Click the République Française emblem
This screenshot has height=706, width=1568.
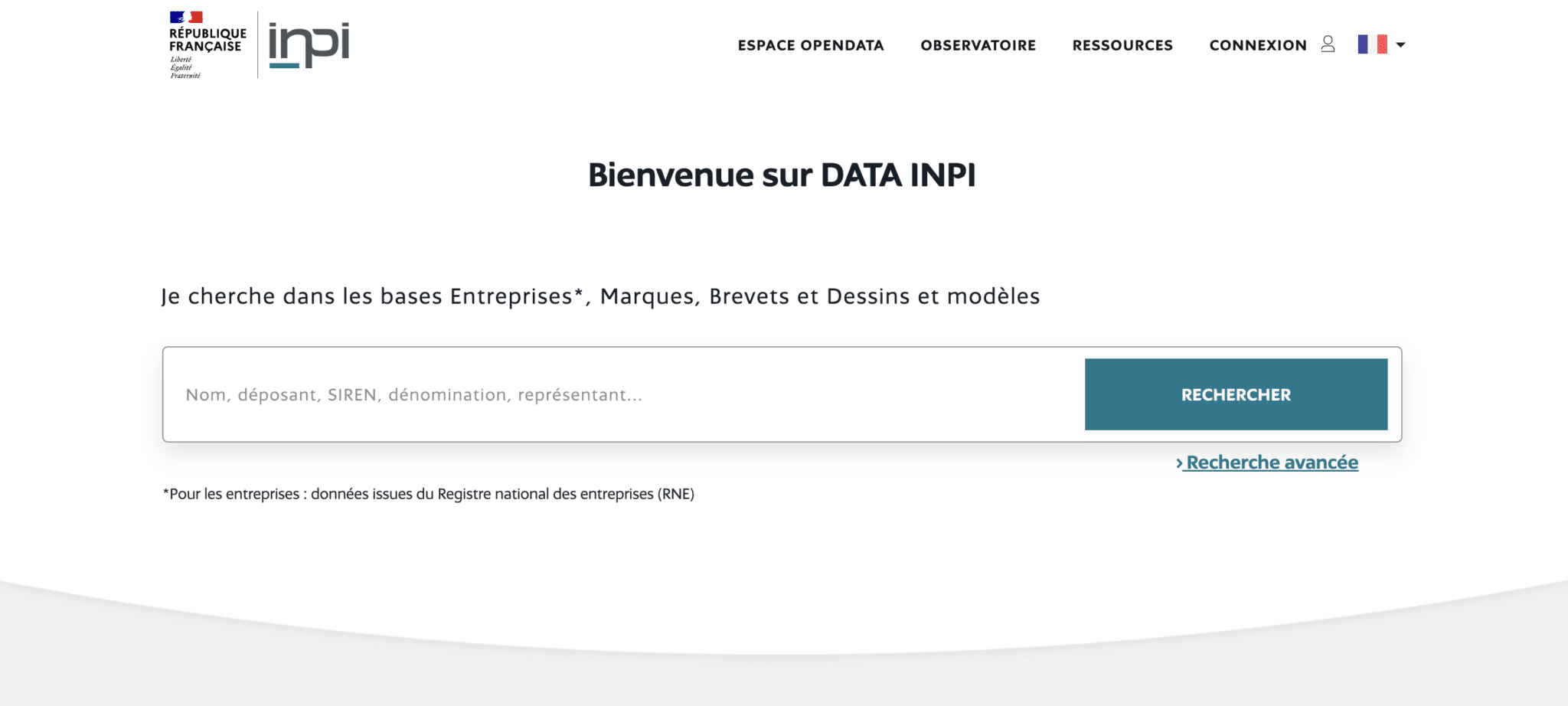point(207,45)
